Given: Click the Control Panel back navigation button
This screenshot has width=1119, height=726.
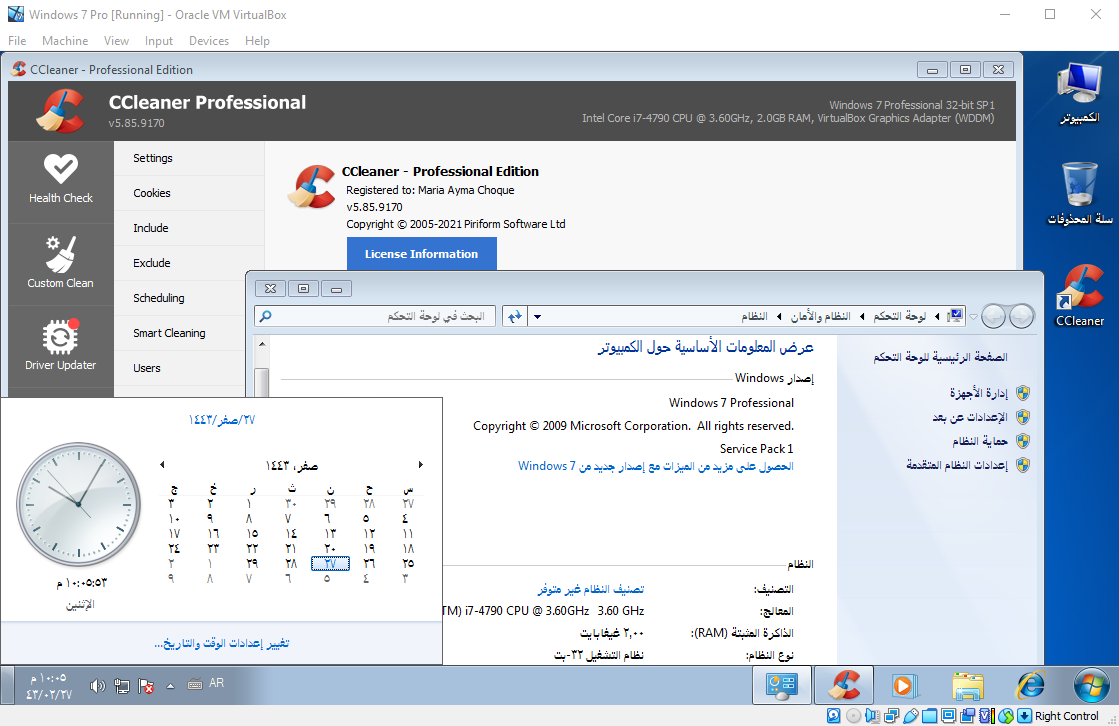Looking at the screenshot, I should (1021, 316).
